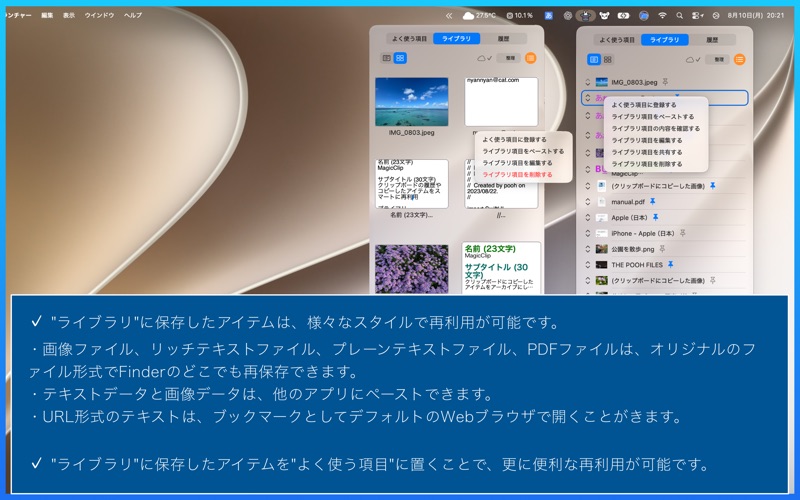This screenshot has width=800, height=500.
Task: Unpin the manual.pdf list item
Action: (x=652, y=202)
